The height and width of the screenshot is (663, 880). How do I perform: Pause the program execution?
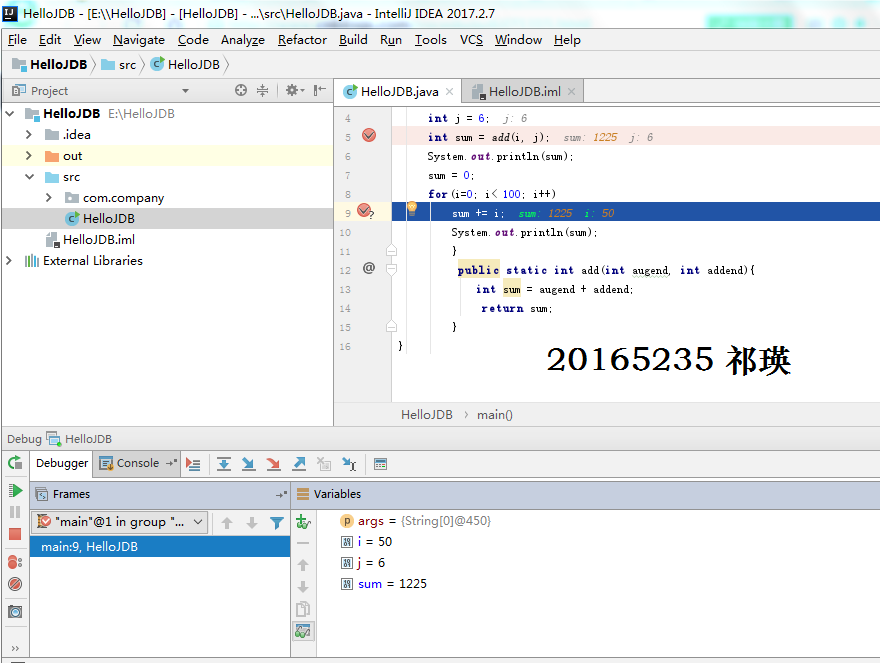click(x=15, y=512)
